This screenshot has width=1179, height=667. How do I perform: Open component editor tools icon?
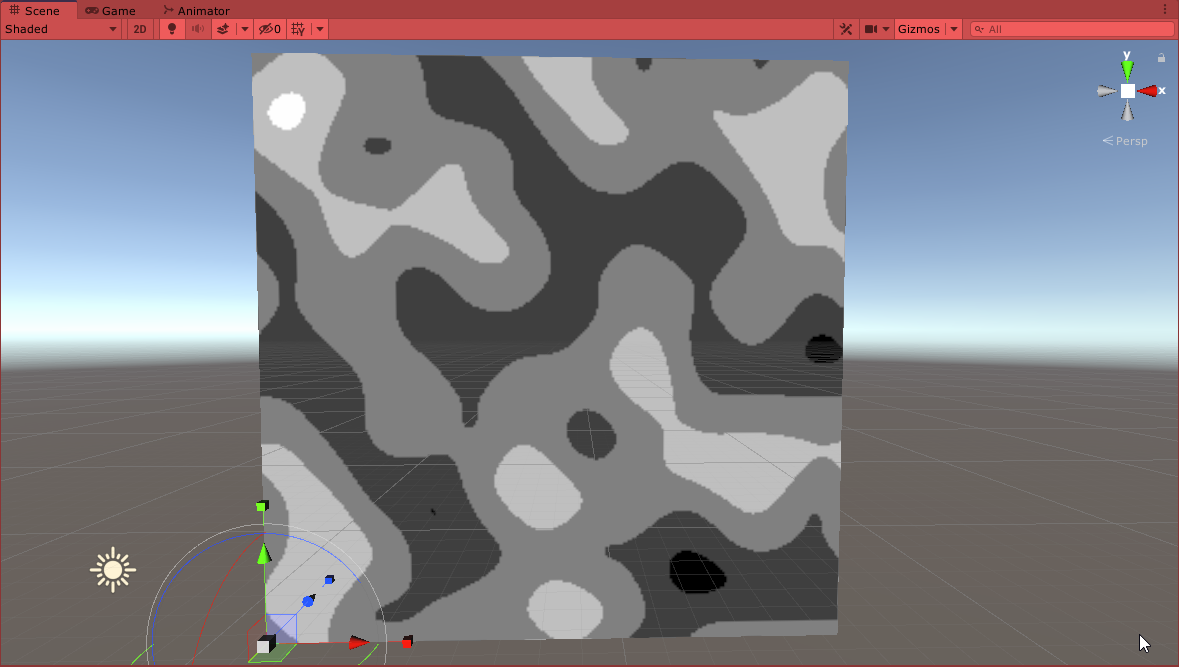pos(846,29)
